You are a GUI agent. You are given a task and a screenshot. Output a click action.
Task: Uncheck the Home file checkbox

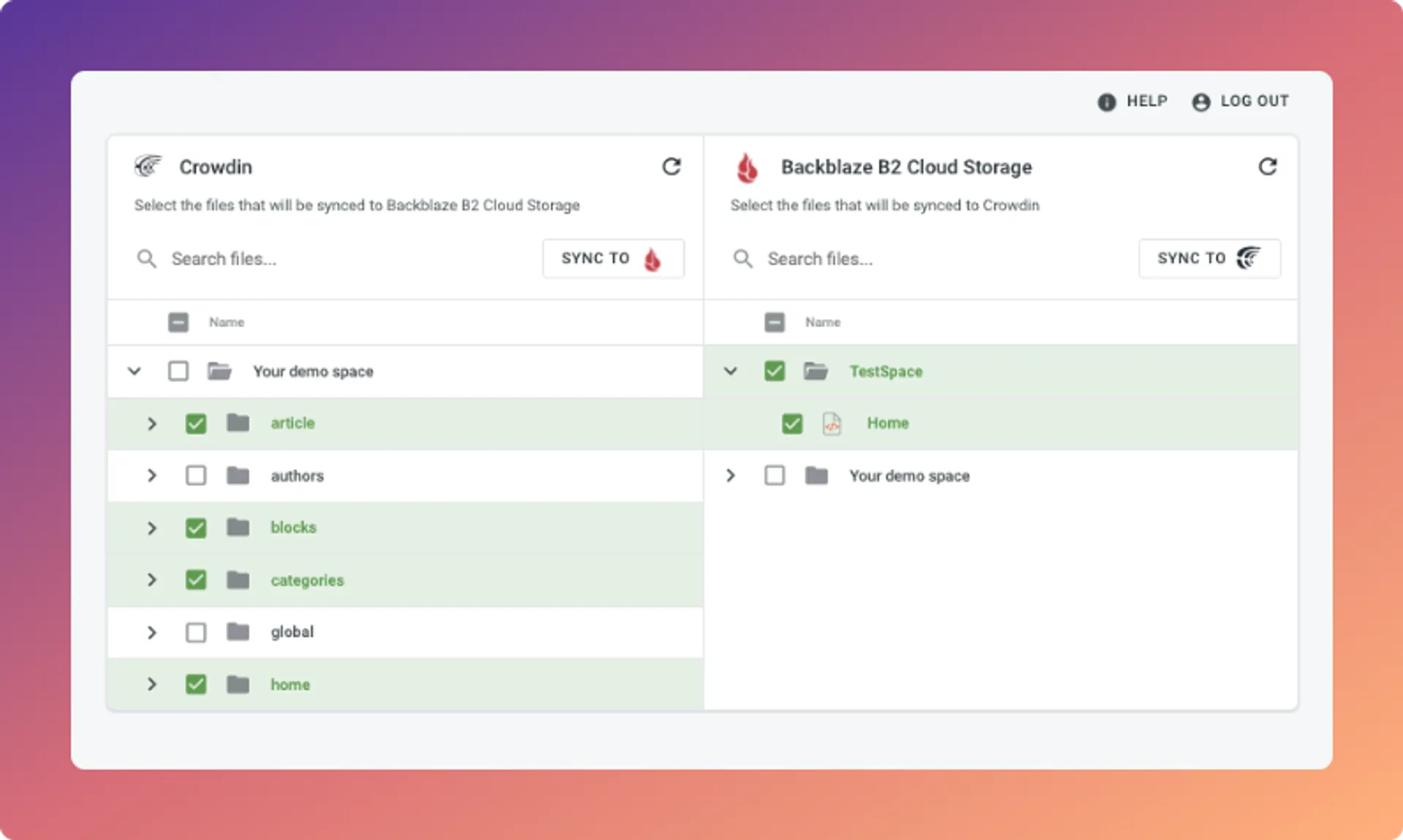pos(792,424)
